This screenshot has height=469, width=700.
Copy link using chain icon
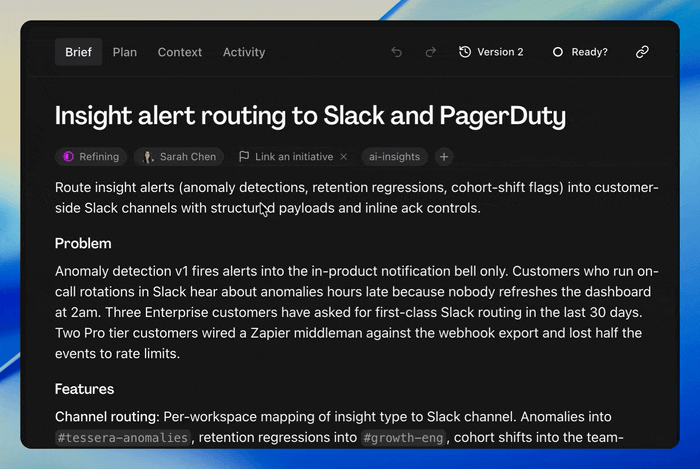tap(642, 52)
